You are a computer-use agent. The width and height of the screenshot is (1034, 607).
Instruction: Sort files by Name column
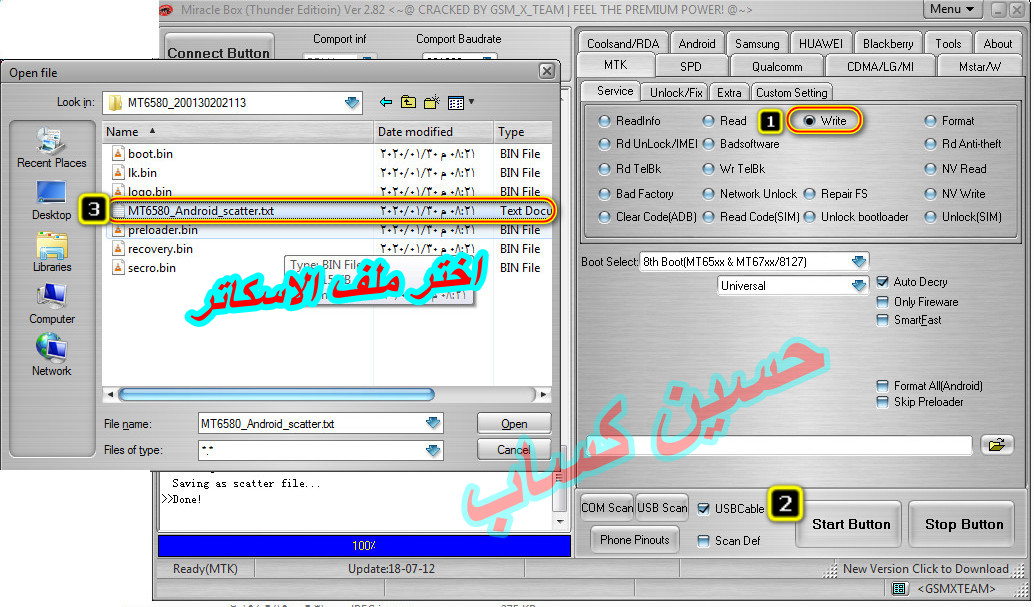click(237, 132)
